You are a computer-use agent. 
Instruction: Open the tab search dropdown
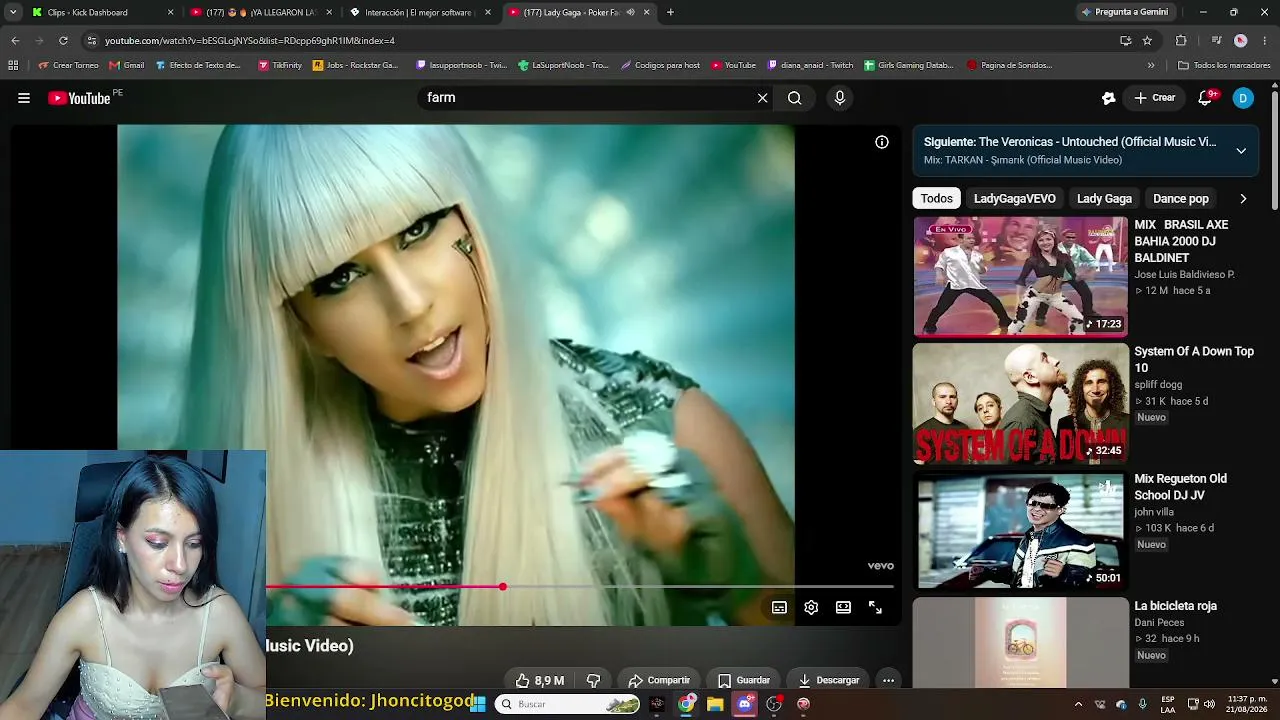(12, 12)
